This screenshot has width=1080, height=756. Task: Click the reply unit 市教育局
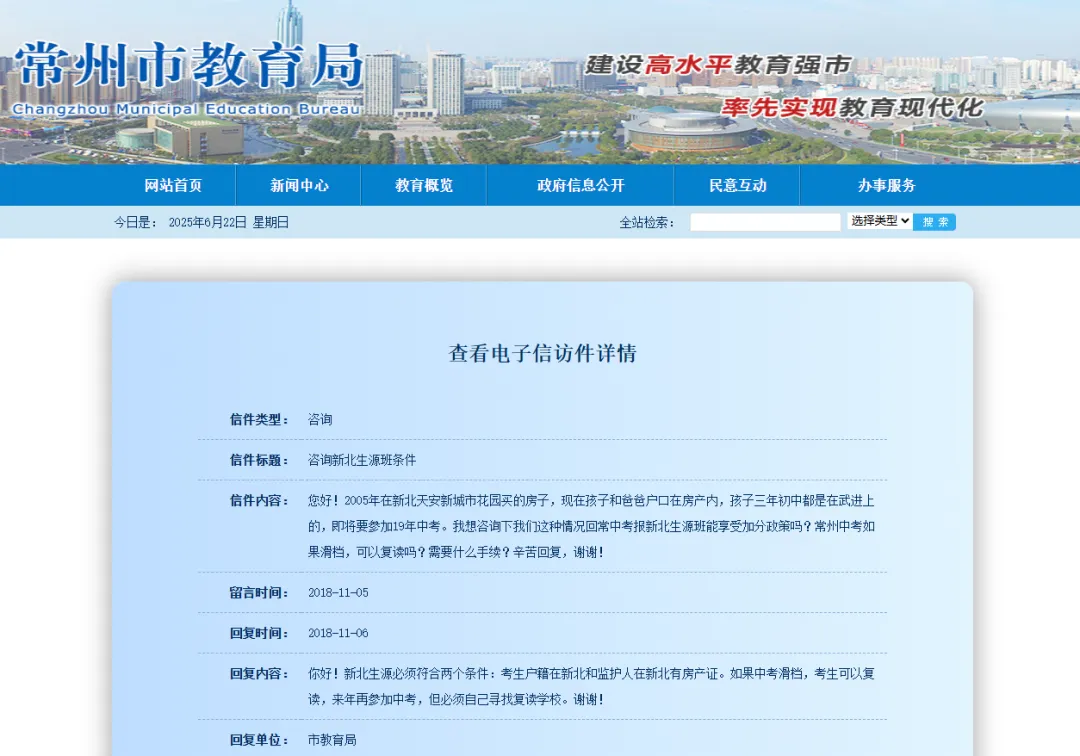coord(332,740)
